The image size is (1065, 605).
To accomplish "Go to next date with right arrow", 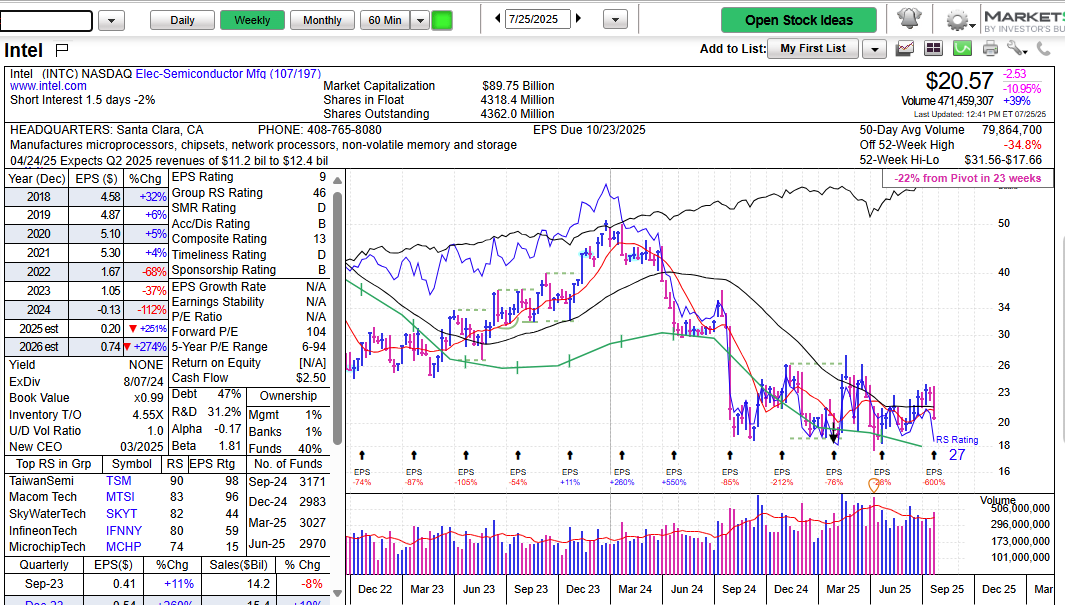I will point(579,19).
